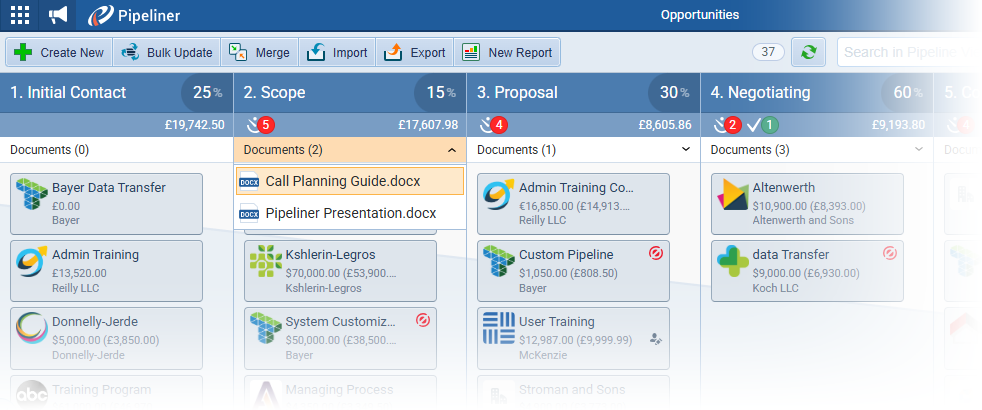Click Bayer logo on Custom Pipeline card
Viewport: 982px width, 410px height.
coord(499,262)
